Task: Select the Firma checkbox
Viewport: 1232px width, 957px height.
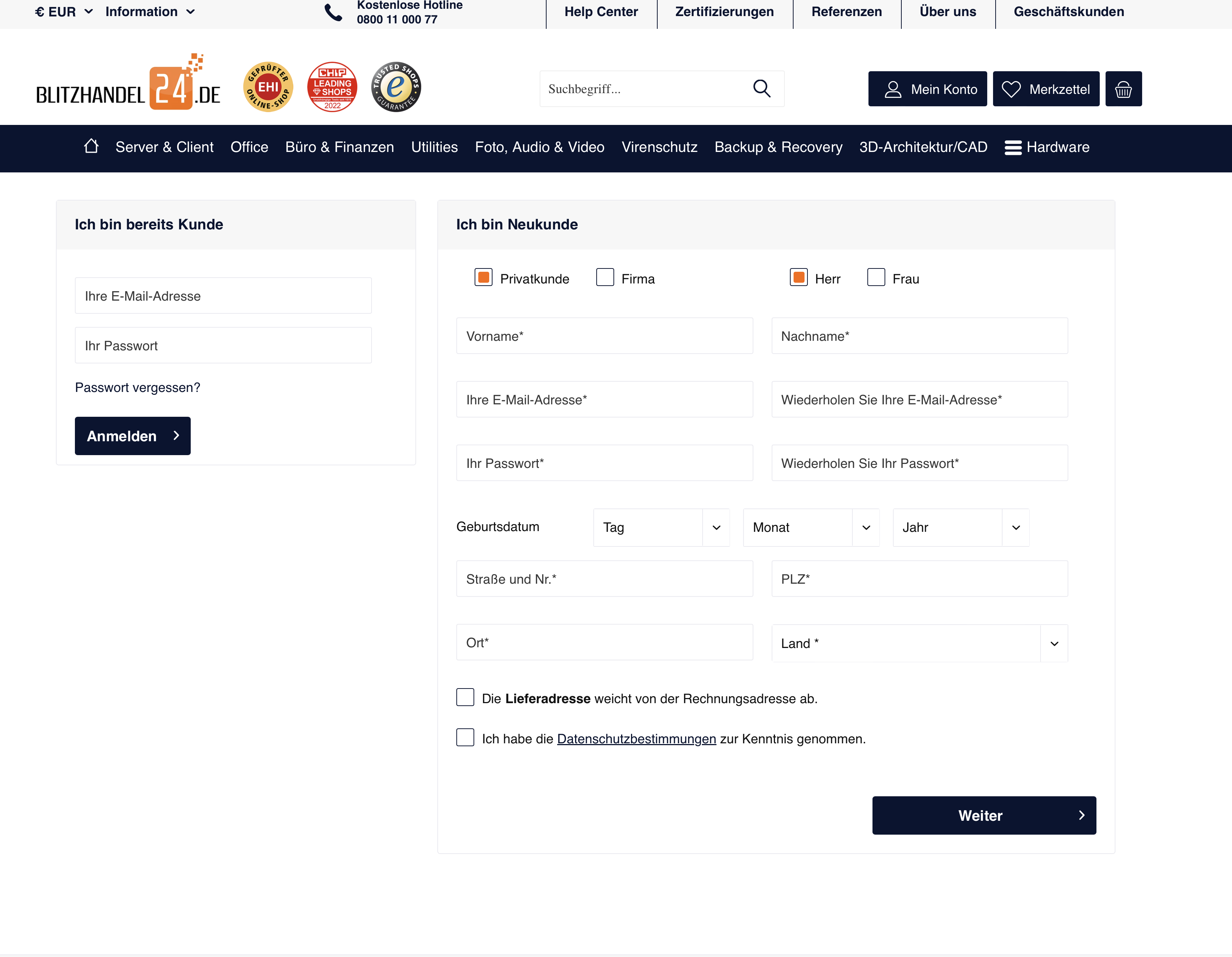Action: [605, 278]
